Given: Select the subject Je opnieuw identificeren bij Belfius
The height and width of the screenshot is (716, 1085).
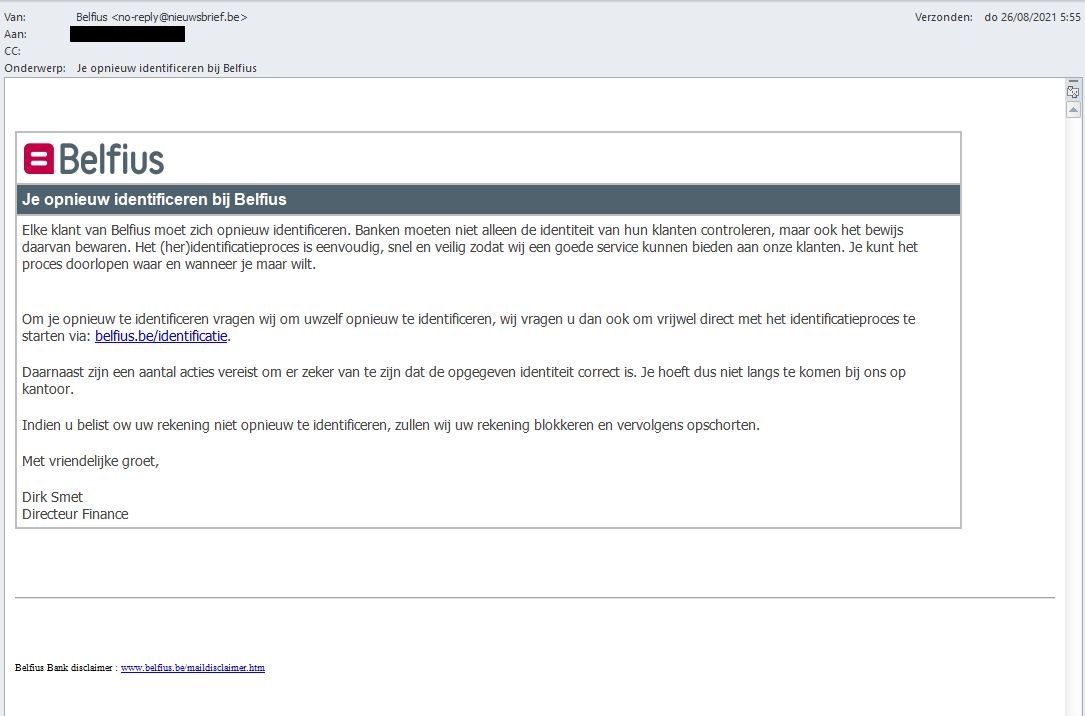Looking at the screenshot, I should tap(167, 68).
